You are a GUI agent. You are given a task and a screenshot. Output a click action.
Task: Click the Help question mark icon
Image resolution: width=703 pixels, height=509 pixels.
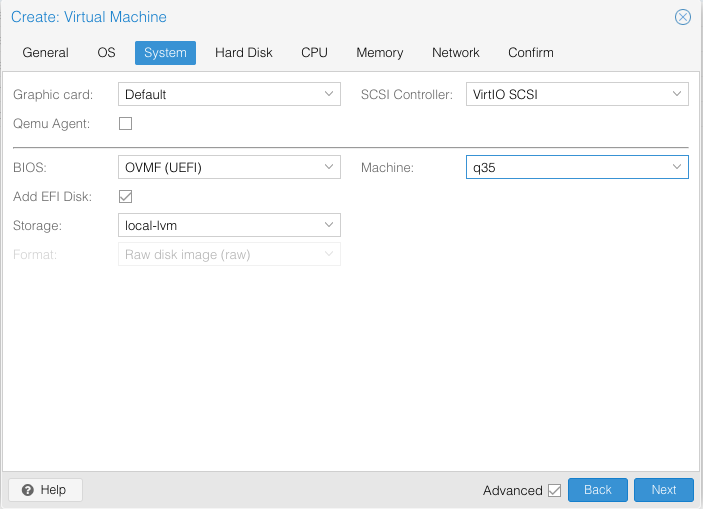[28, 490]
